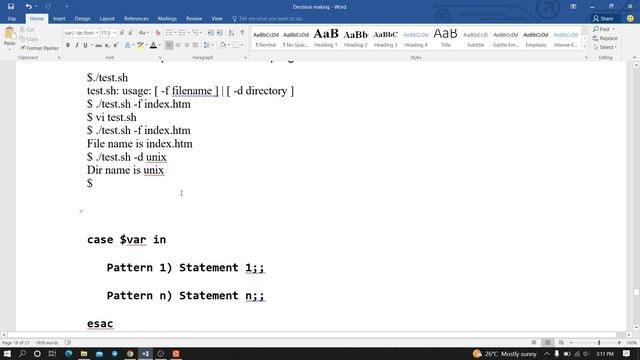Apply the Title style

[x=446, y=38]
